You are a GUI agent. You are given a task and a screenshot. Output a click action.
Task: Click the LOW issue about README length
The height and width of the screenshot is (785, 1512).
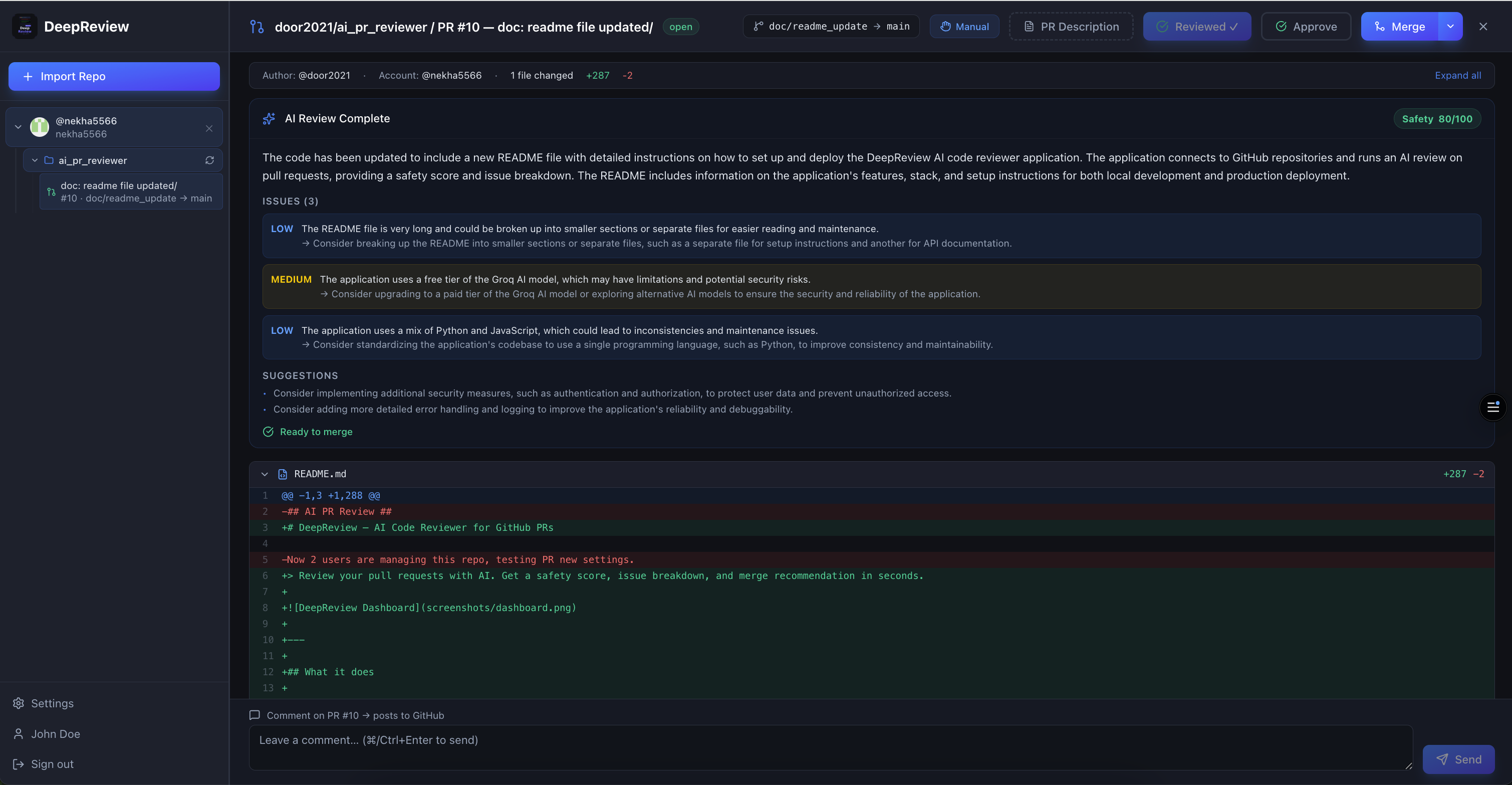coord(872,236)
